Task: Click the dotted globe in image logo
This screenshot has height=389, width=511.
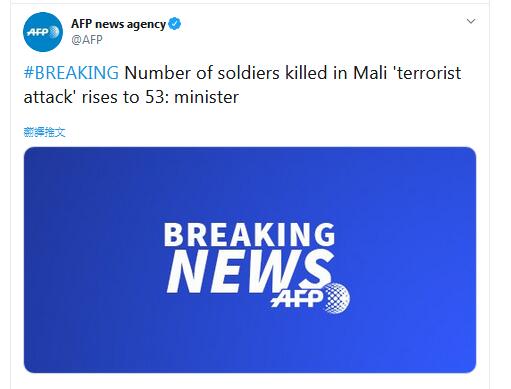Action: (337, 298)
